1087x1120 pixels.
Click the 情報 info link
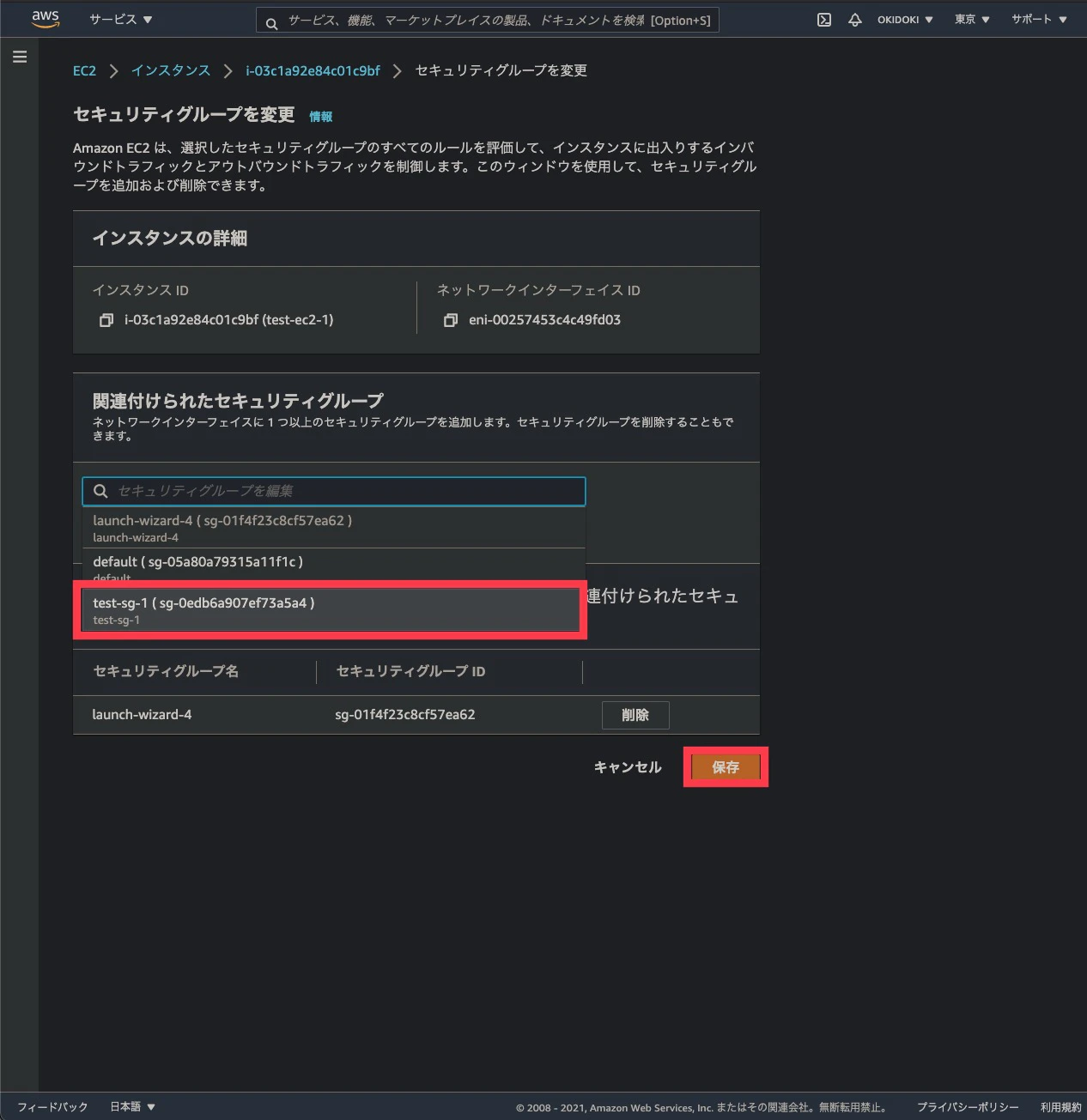tap(321, 117)
